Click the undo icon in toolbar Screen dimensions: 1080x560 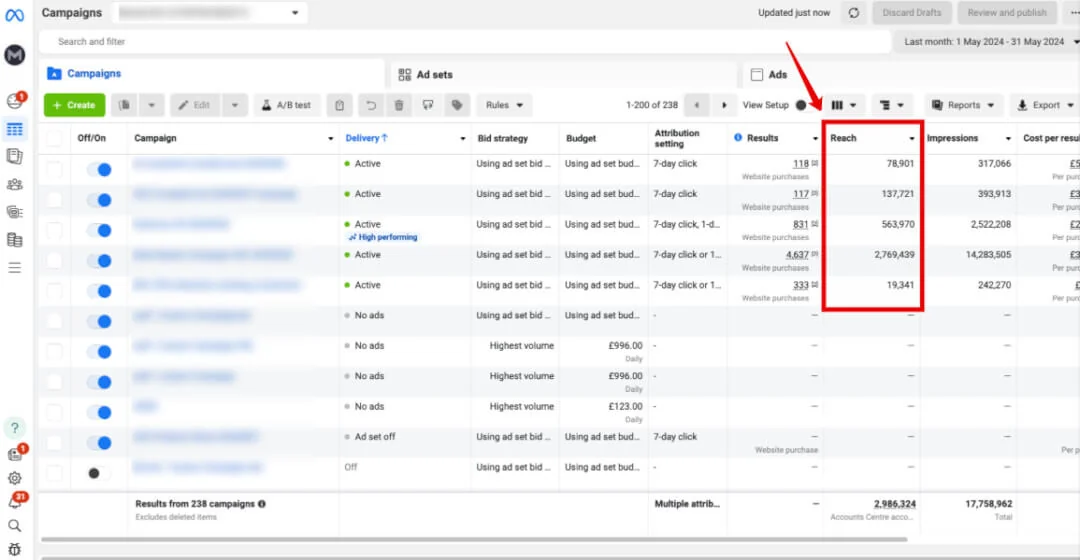[371, 105]
